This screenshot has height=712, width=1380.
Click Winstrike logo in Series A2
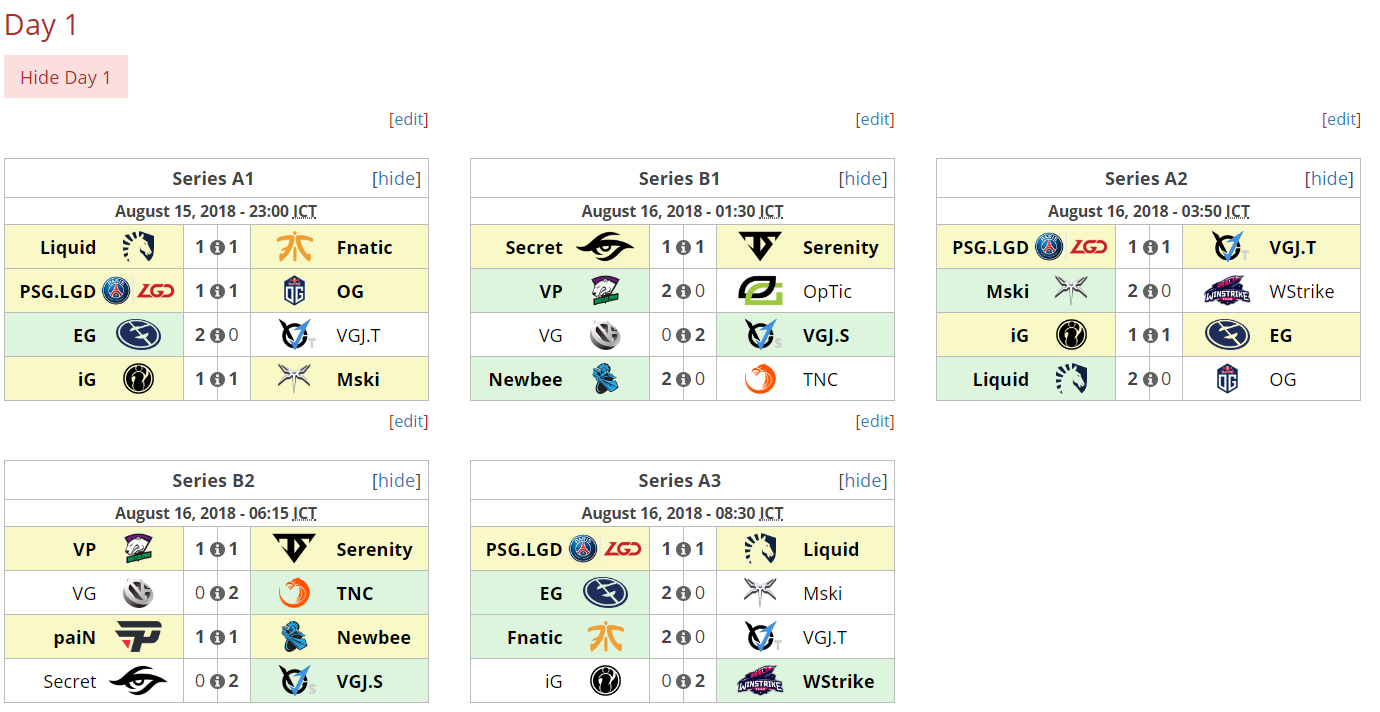pos(1226,291)
